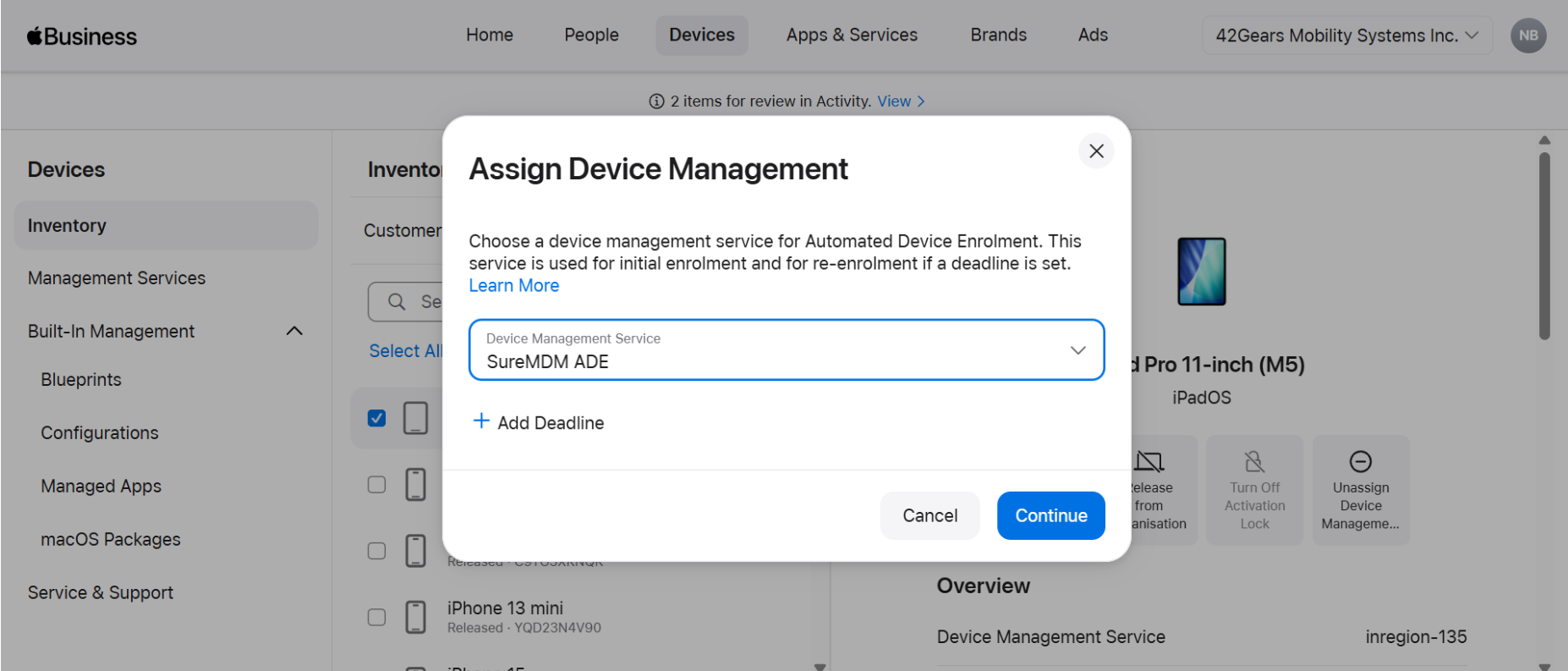
Task: Tick the checkbox directly above iPhone 13 mini
Action: point(377,551)
